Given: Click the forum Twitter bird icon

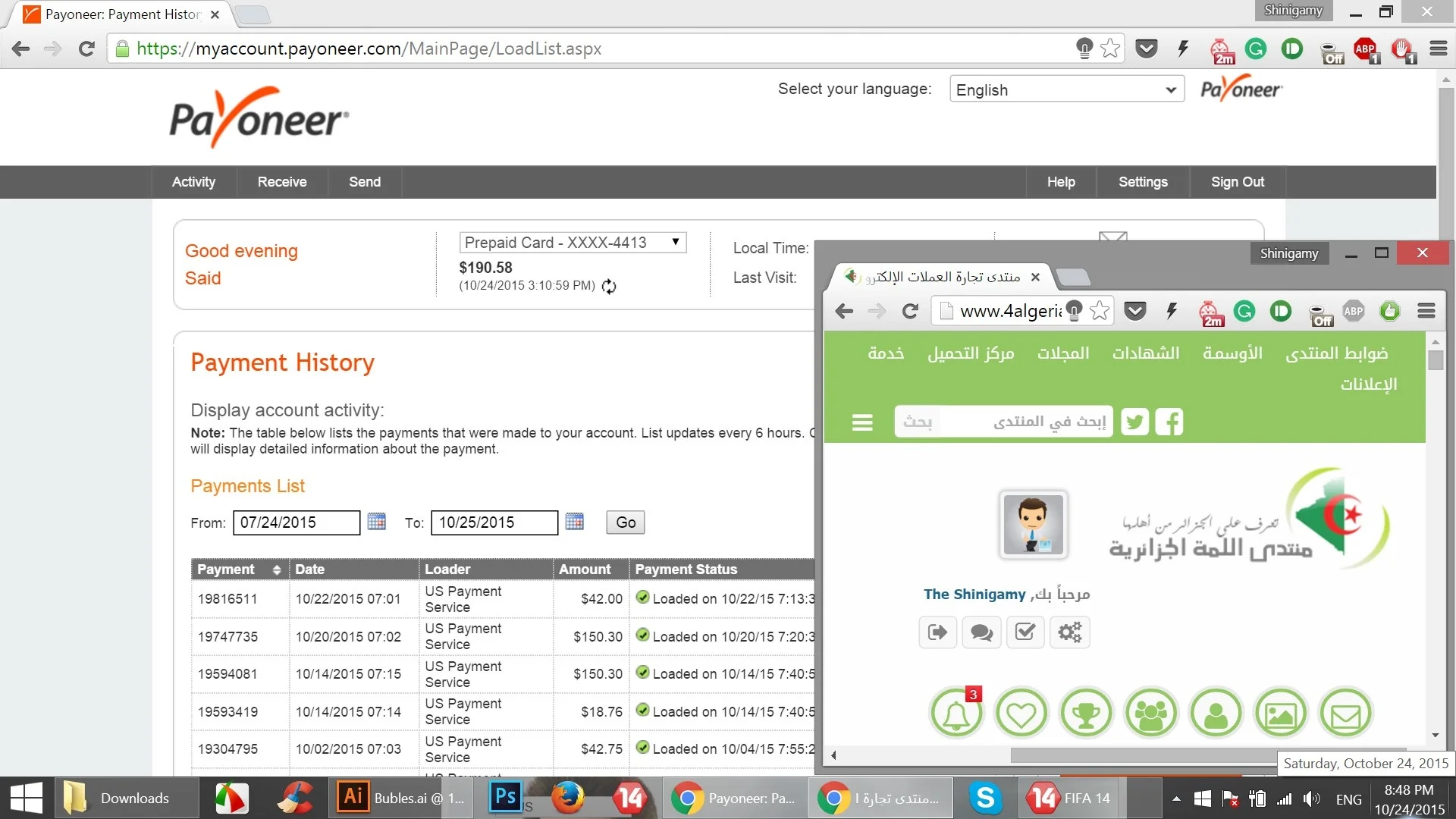Looking at the screenshot, I should 1134,422.
